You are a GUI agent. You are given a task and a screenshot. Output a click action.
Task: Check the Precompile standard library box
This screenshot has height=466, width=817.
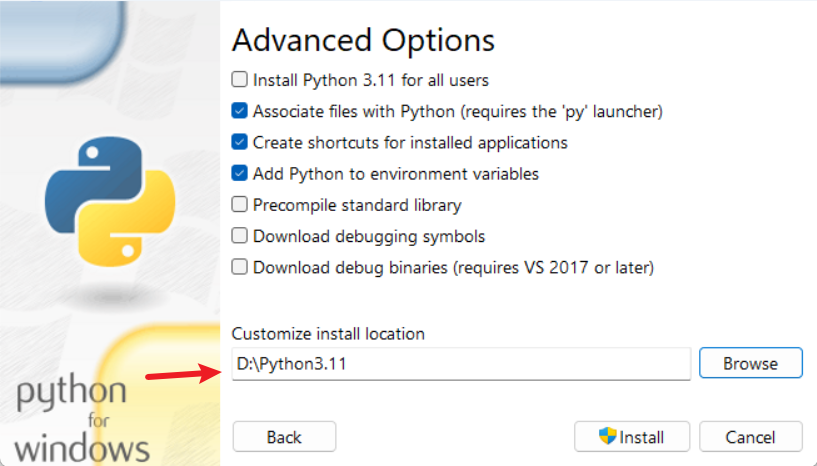[239, 205]
